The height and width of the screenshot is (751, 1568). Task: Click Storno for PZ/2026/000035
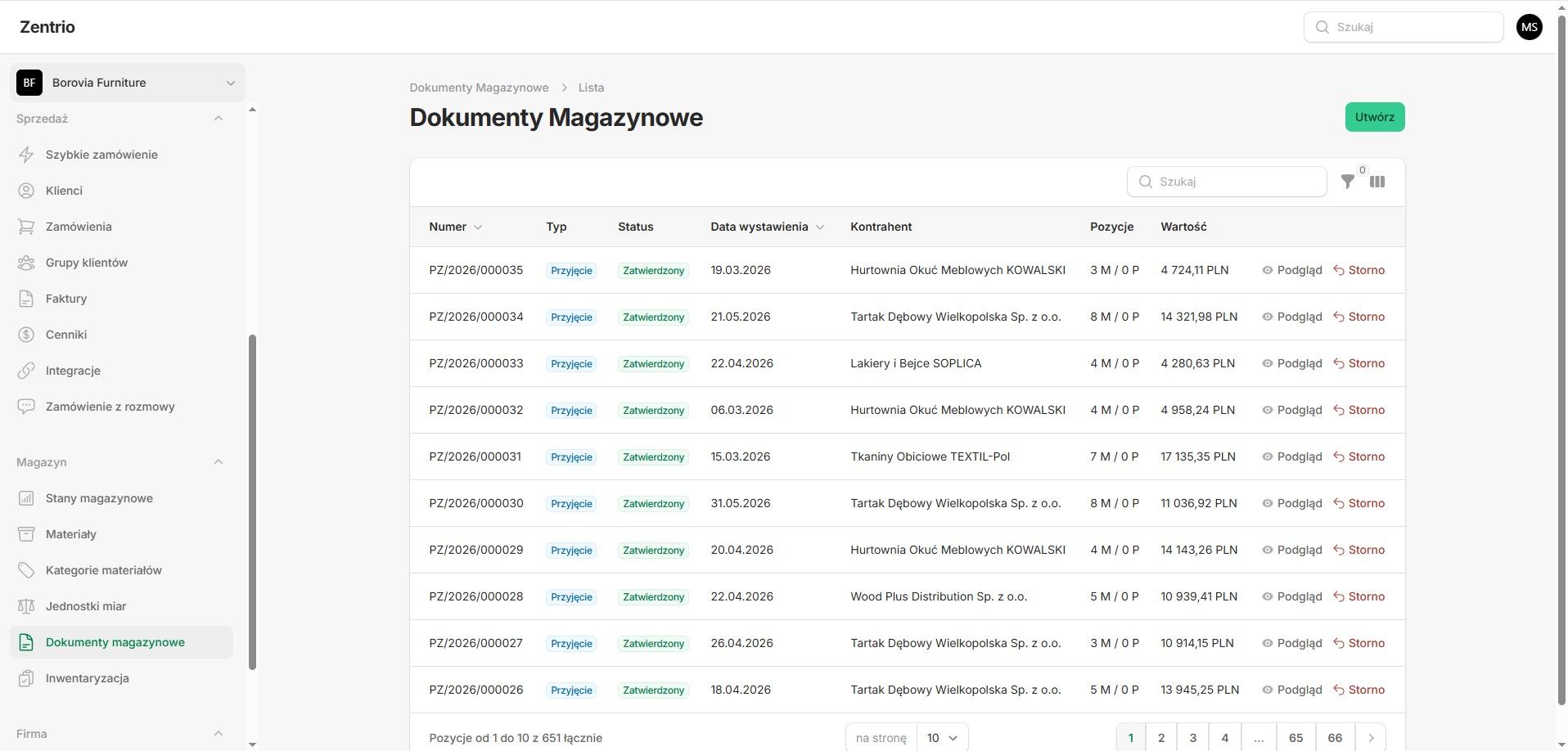coord(1359,270)
